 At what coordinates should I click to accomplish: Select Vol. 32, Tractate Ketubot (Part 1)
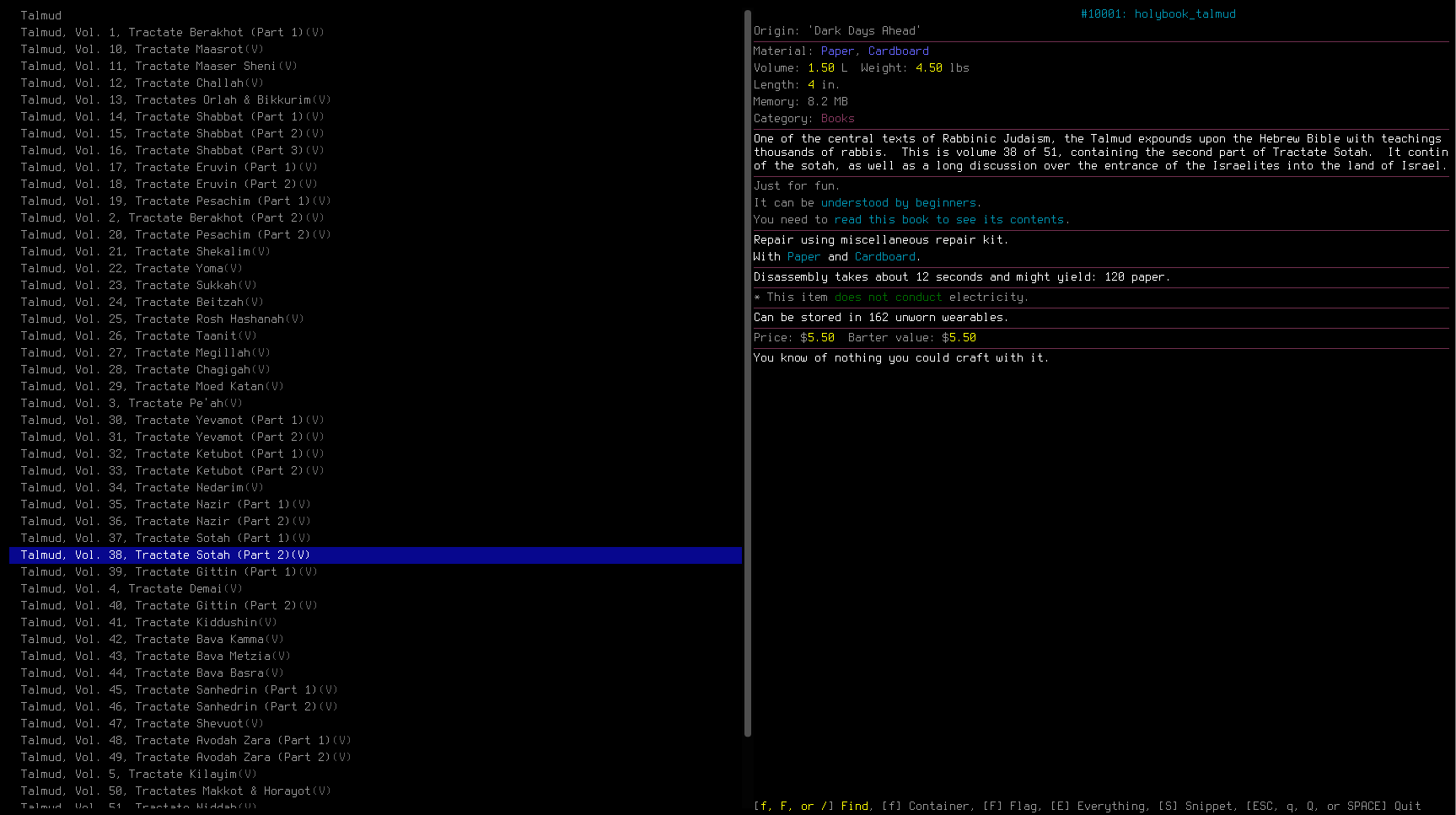(x=172, y=453)
